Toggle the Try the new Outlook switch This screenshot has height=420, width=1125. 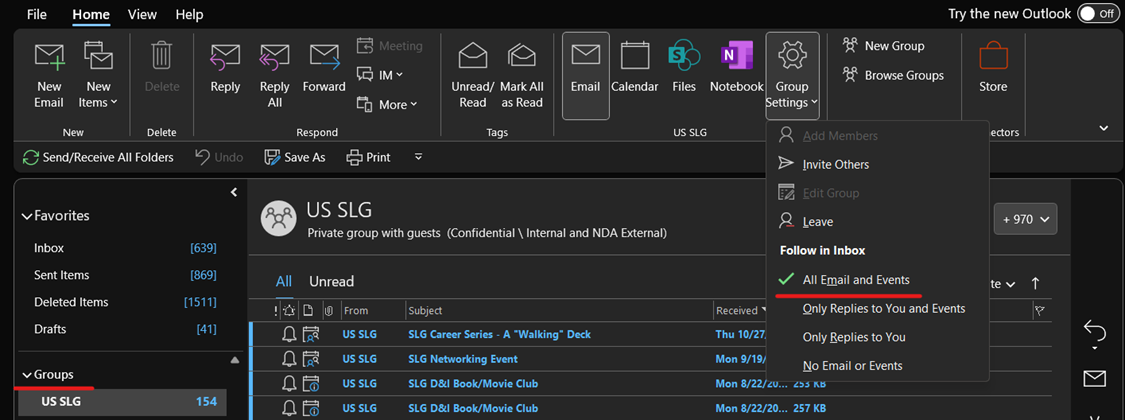coord(1098,14)
